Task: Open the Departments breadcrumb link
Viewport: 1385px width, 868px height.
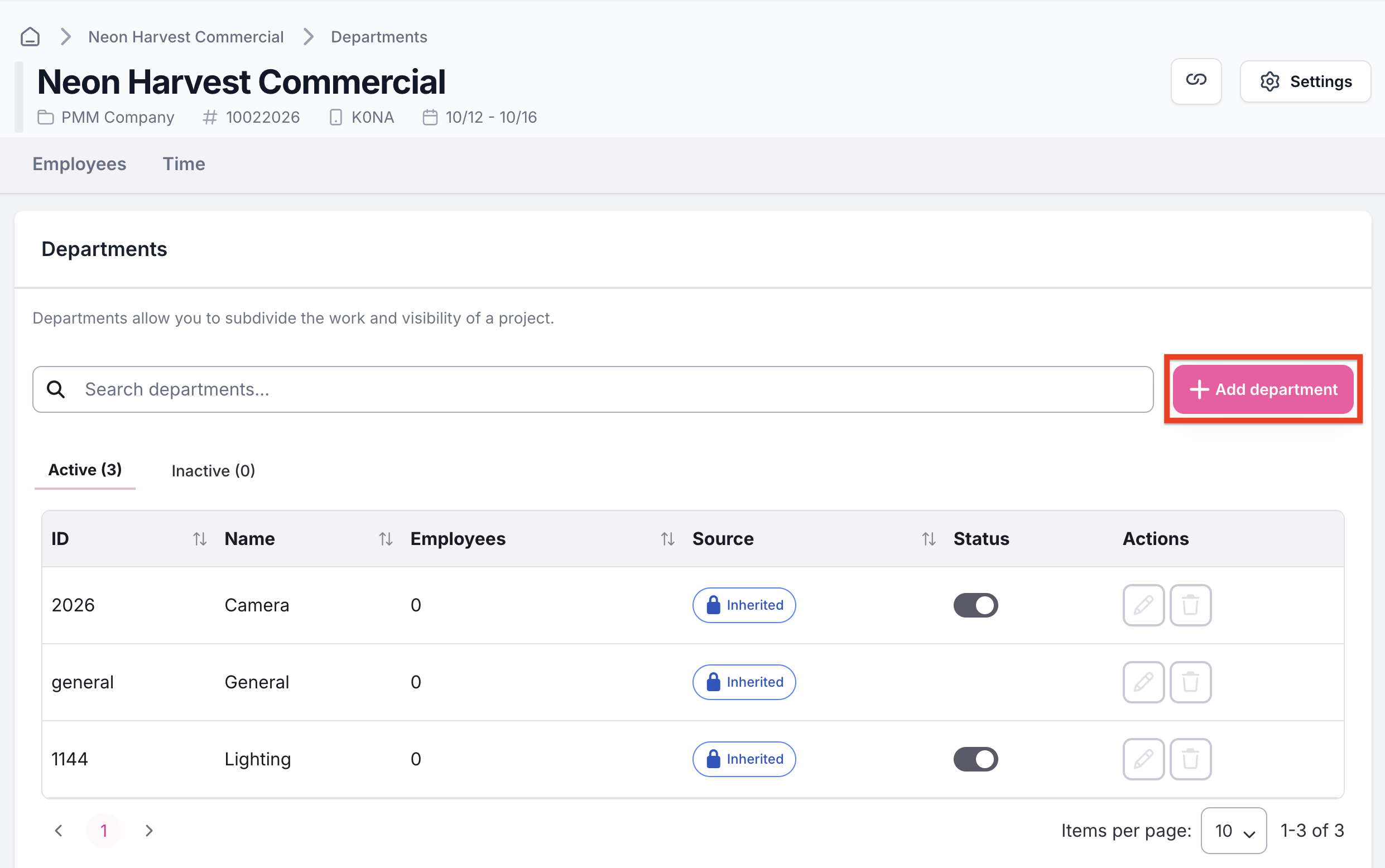Action: pyautogui.click(x=379, y=37)
